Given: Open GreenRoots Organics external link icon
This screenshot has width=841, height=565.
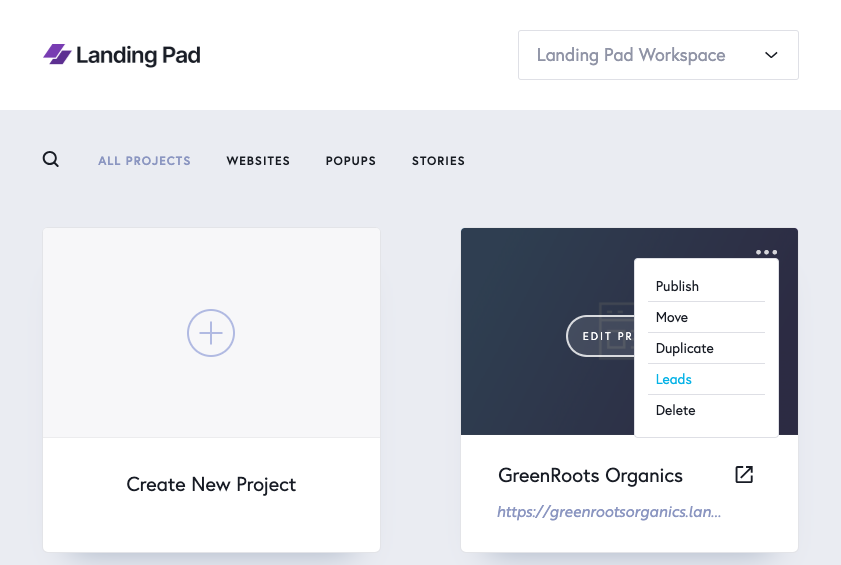Looking at the screenshot, I should (x=744, y=475).
